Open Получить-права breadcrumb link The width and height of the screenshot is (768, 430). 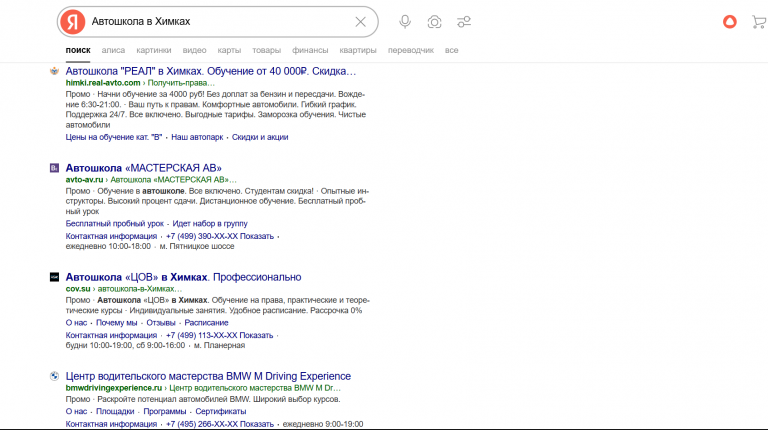[x=181, y=83]
